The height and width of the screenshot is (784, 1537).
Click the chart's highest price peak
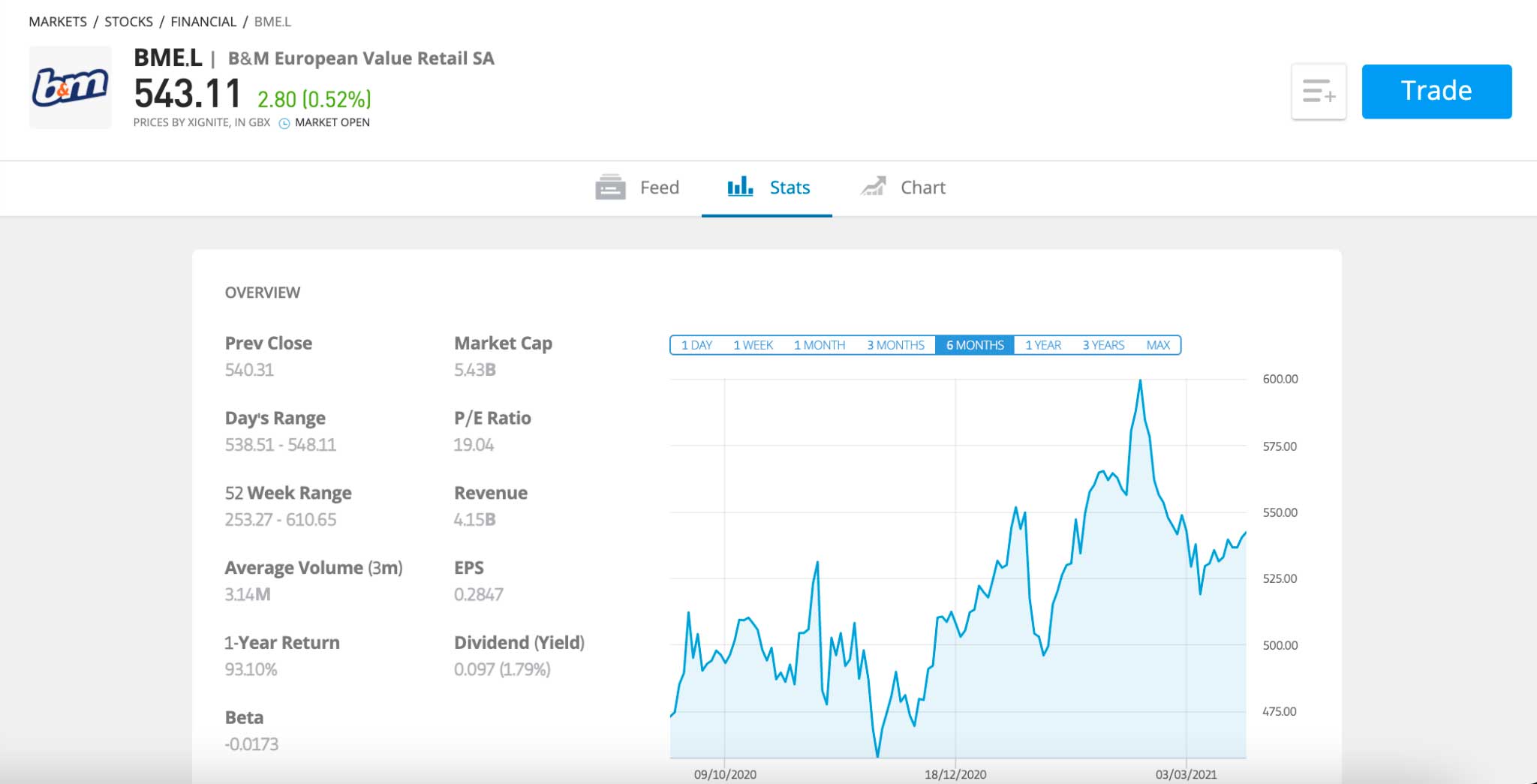pos(1140,380)
